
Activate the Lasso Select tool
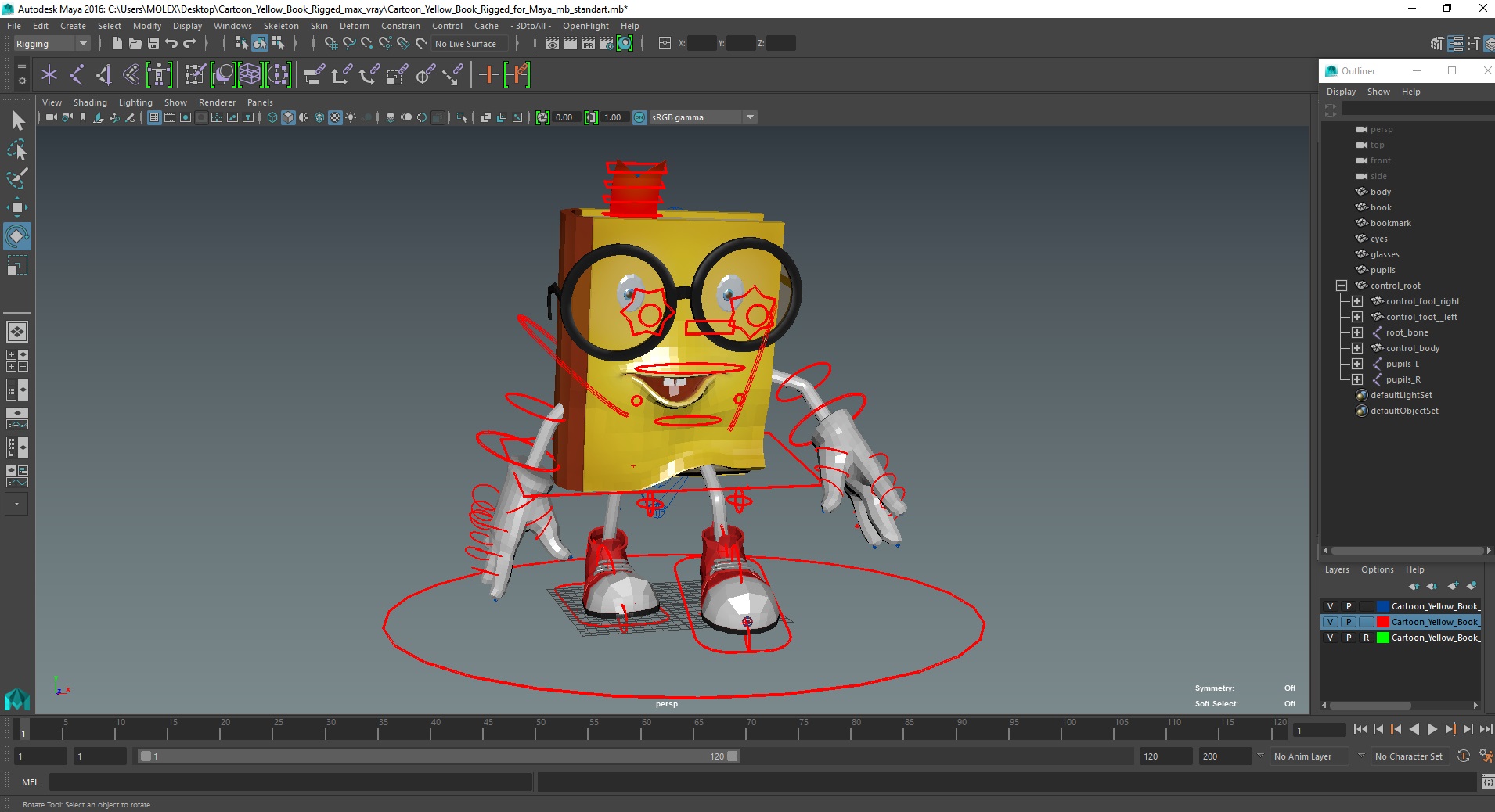(x=17, y=149)
